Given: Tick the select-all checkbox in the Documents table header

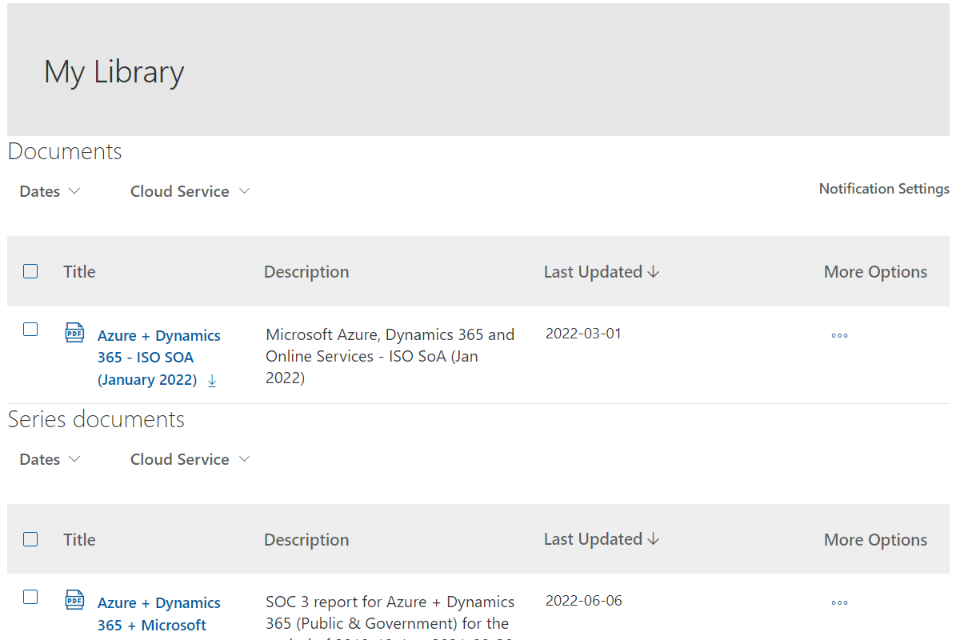Looking at the screenshot, I should click(31, 272).
